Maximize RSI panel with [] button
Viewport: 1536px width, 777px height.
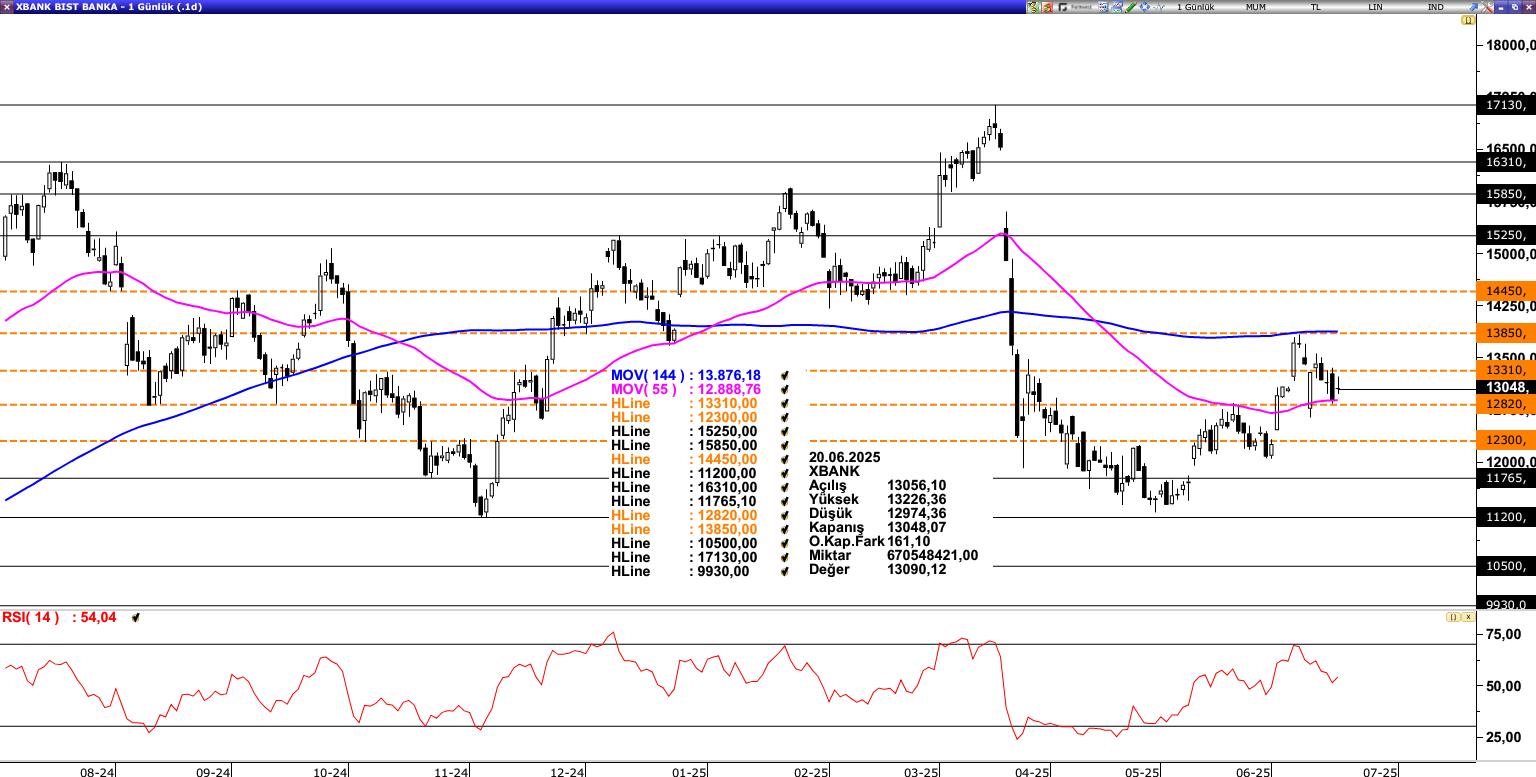tap(1453, 617)
